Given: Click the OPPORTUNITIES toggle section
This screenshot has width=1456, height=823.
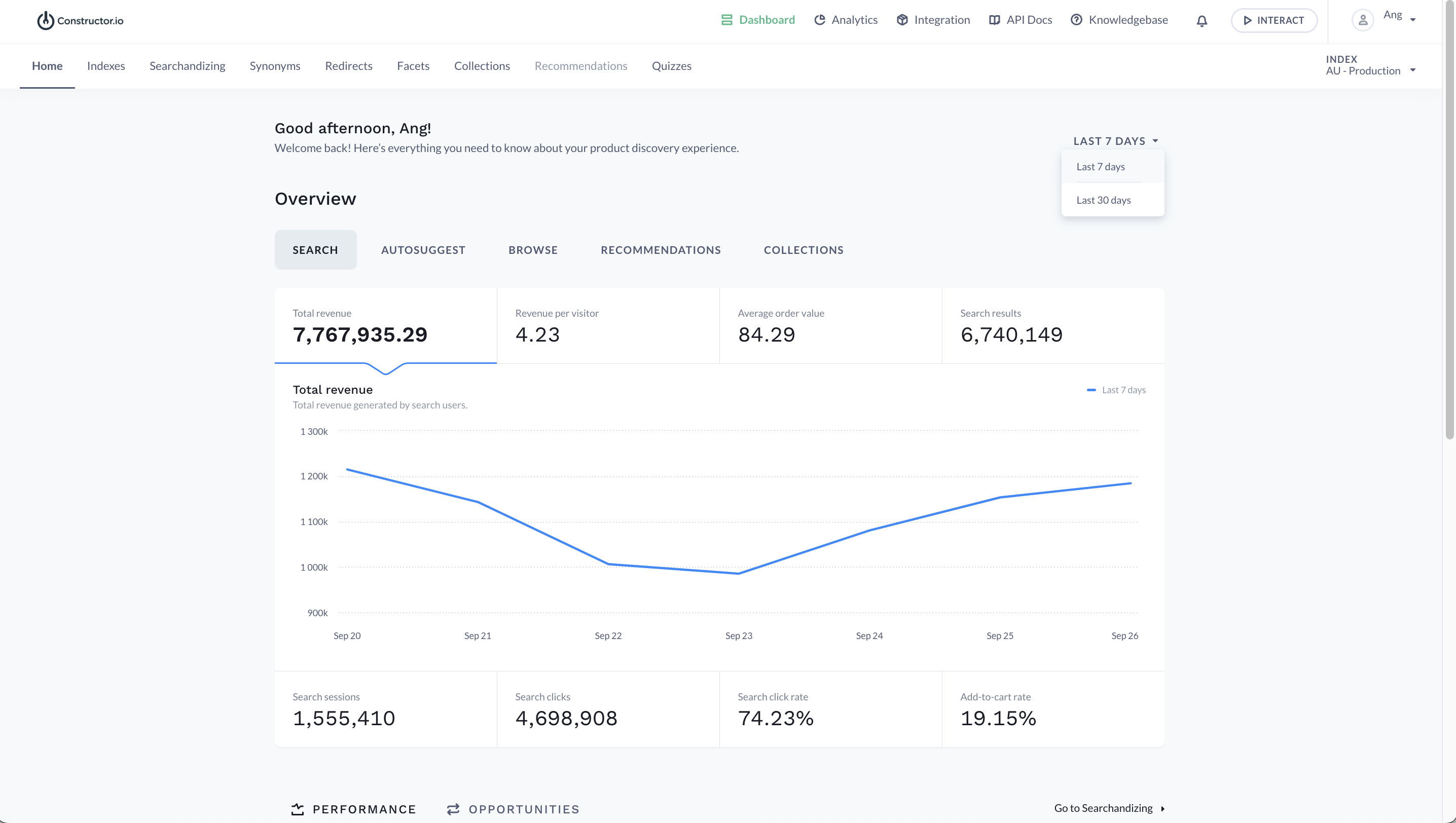Looking at the screenshot, I should [x=514, y=808].
